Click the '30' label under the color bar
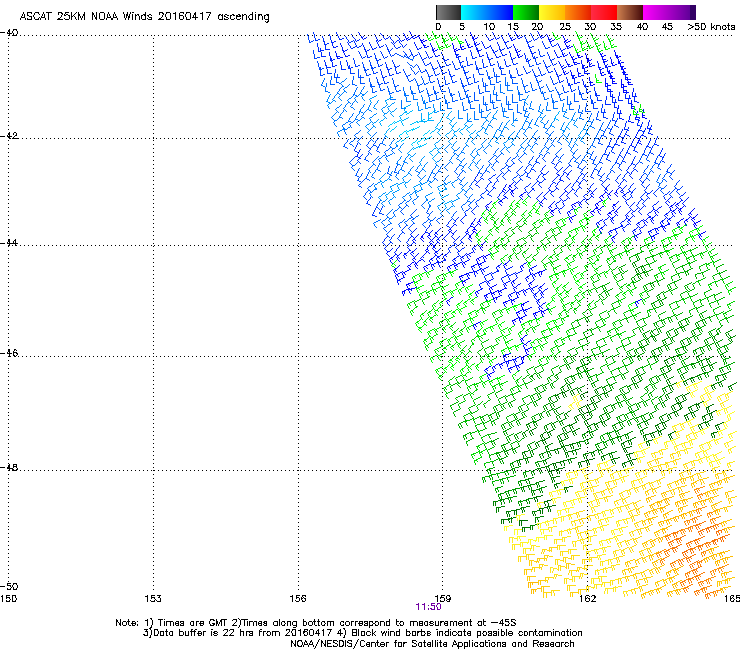Image resolution: width=740 pixels, height=650 pixels. [590, 26]
